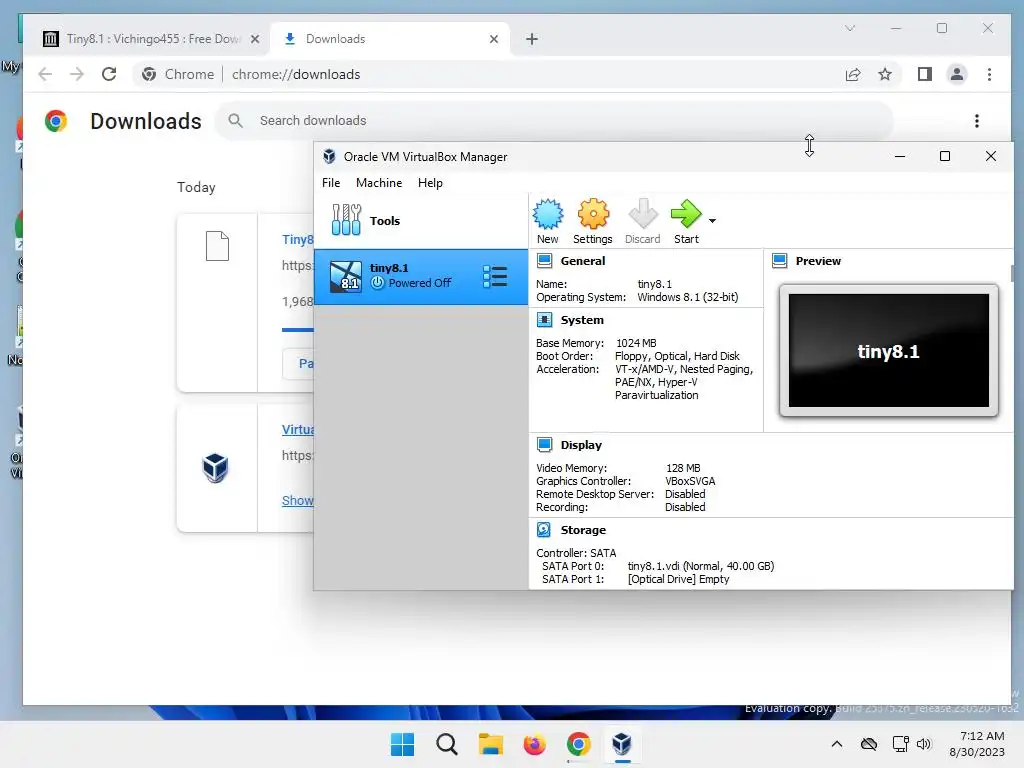Click the General section header icon
Viewport: 1024px width, 768px height.
(544, 261)
